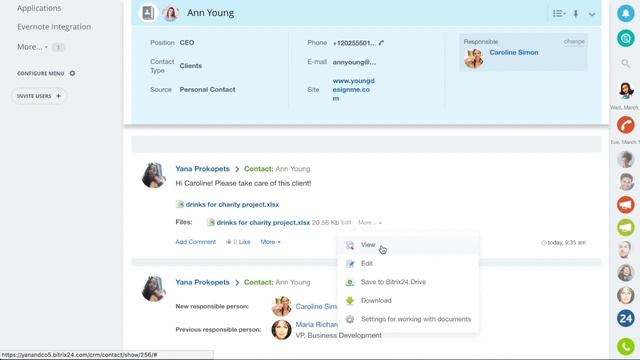Click the blue 24 icon
The image size is (640, 360).
[625, 318]
